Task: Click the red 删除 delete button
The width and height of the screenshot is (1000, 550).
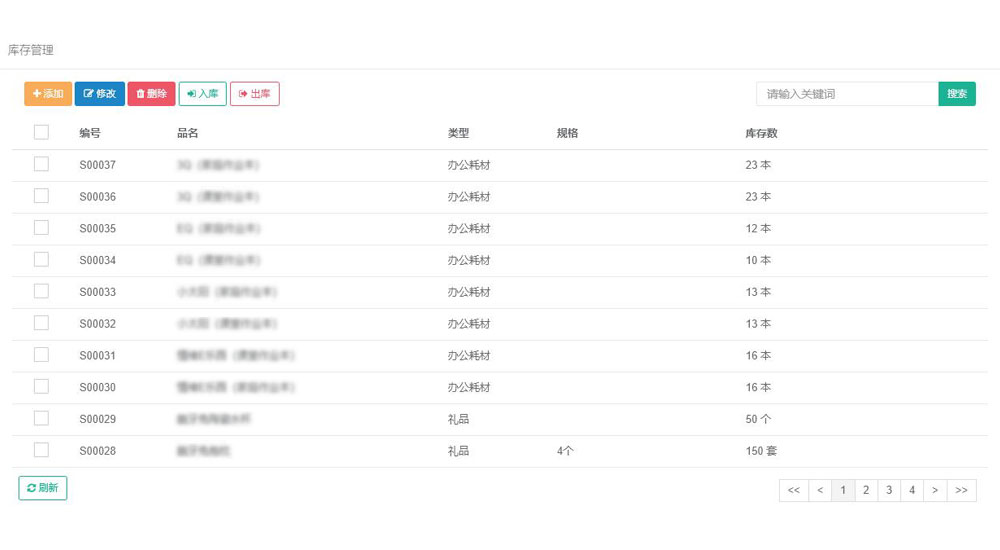Action: pyautogui.click(x=151, y=94)
